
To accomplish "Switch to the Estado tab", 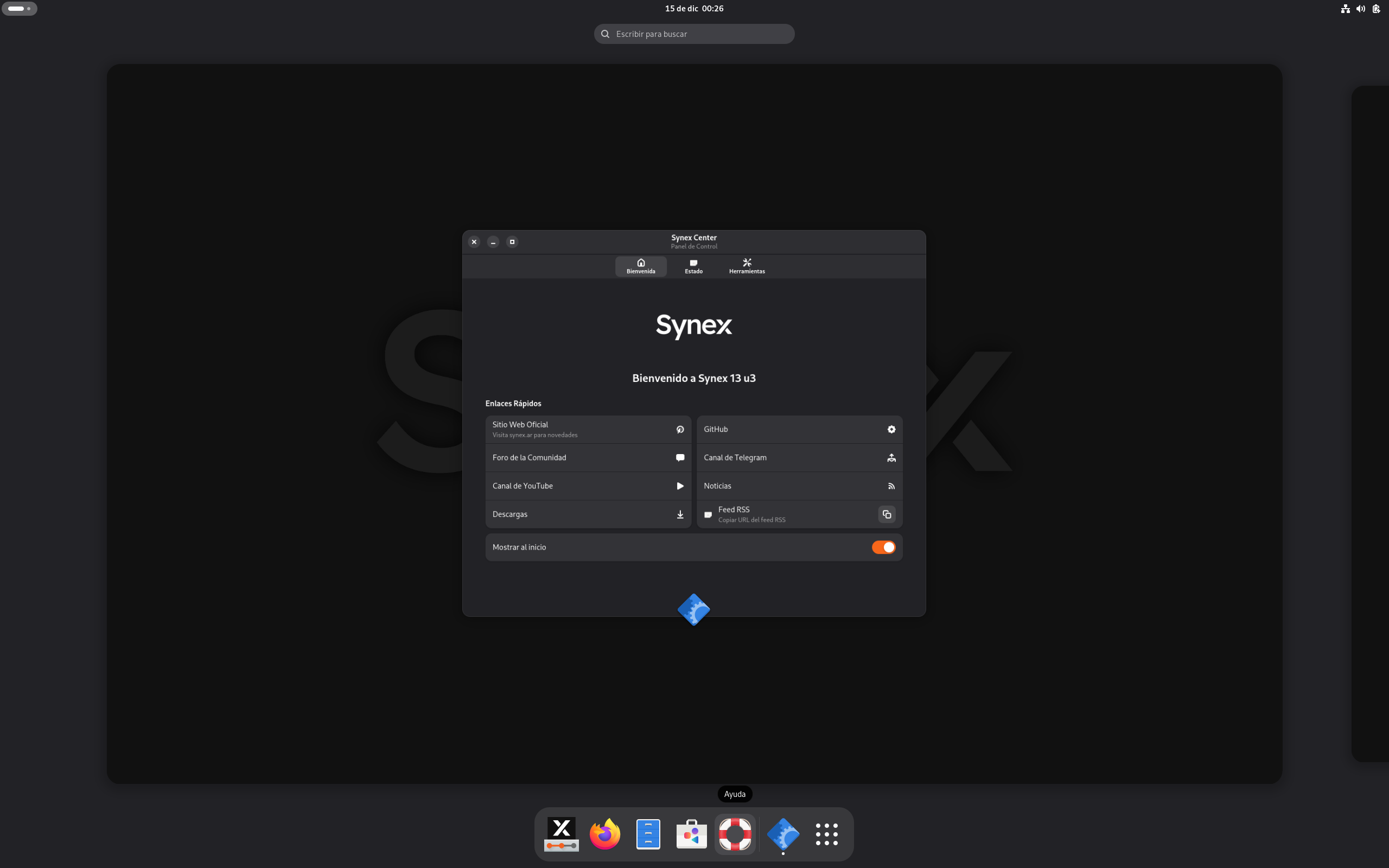I will pyautogui.click(x=693, y=266).
